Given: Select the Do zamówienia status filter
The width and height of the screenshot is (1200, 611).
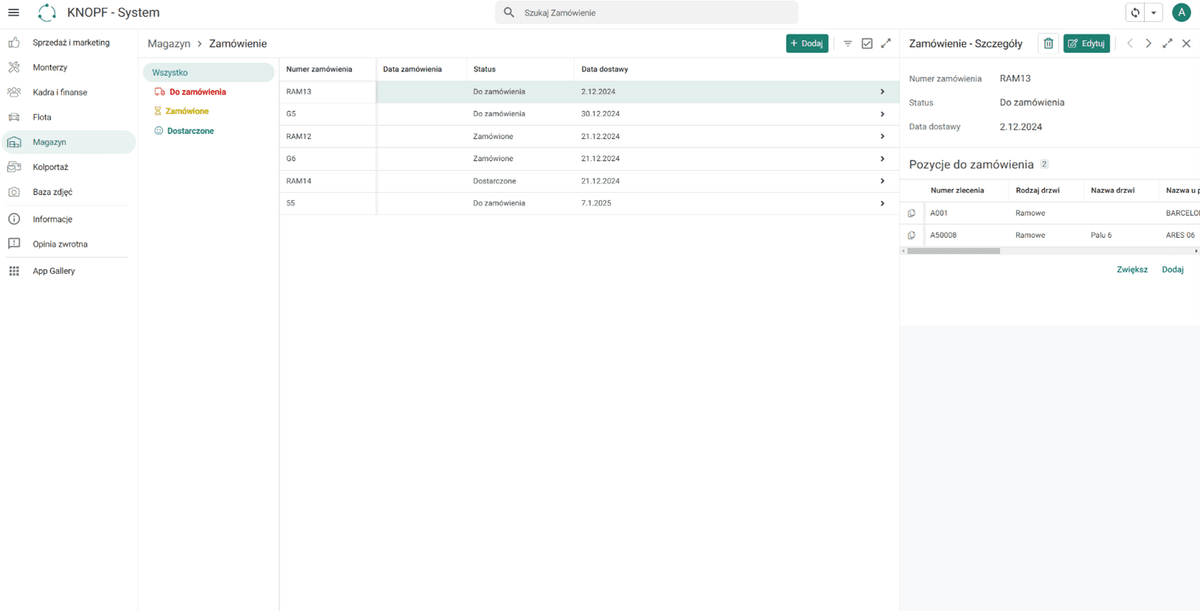Looking at the screenshot, I should point(190,92).
